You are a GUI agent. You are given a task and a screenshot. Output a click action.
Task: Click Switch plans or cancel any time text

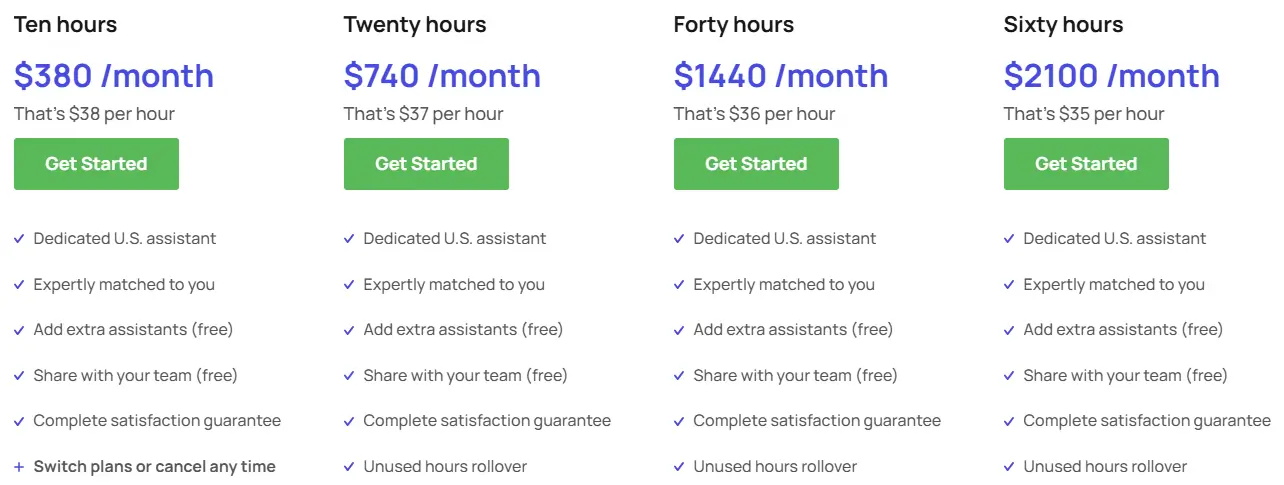154,467
